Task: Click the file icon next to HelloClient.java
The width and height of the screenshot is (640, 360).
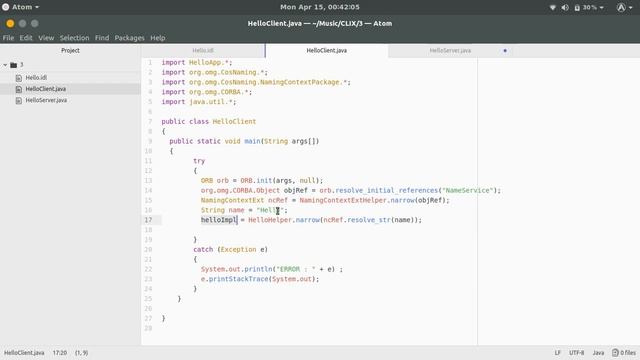Action: (19, 89)
